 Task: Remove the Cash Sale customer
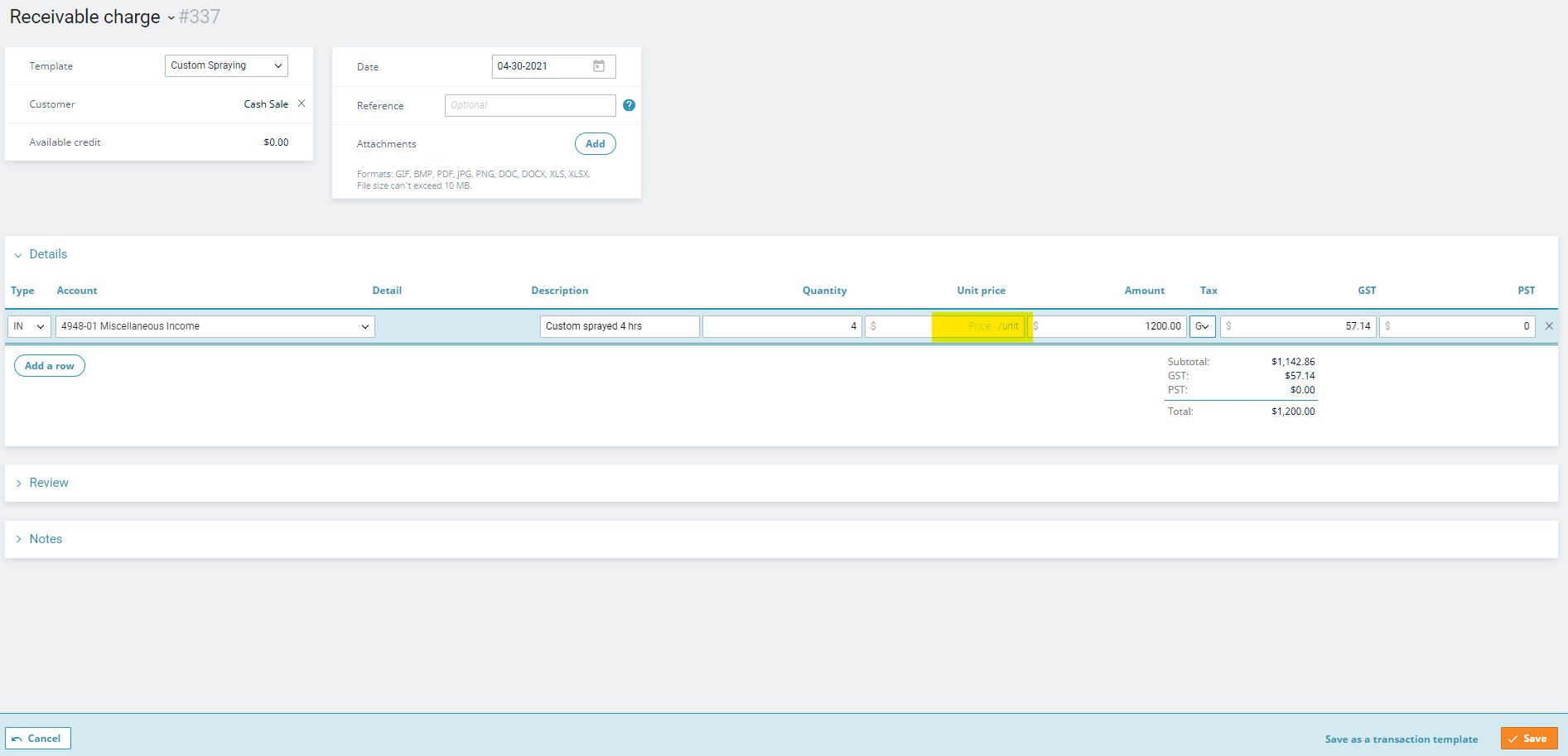click(x=302, y=104)
